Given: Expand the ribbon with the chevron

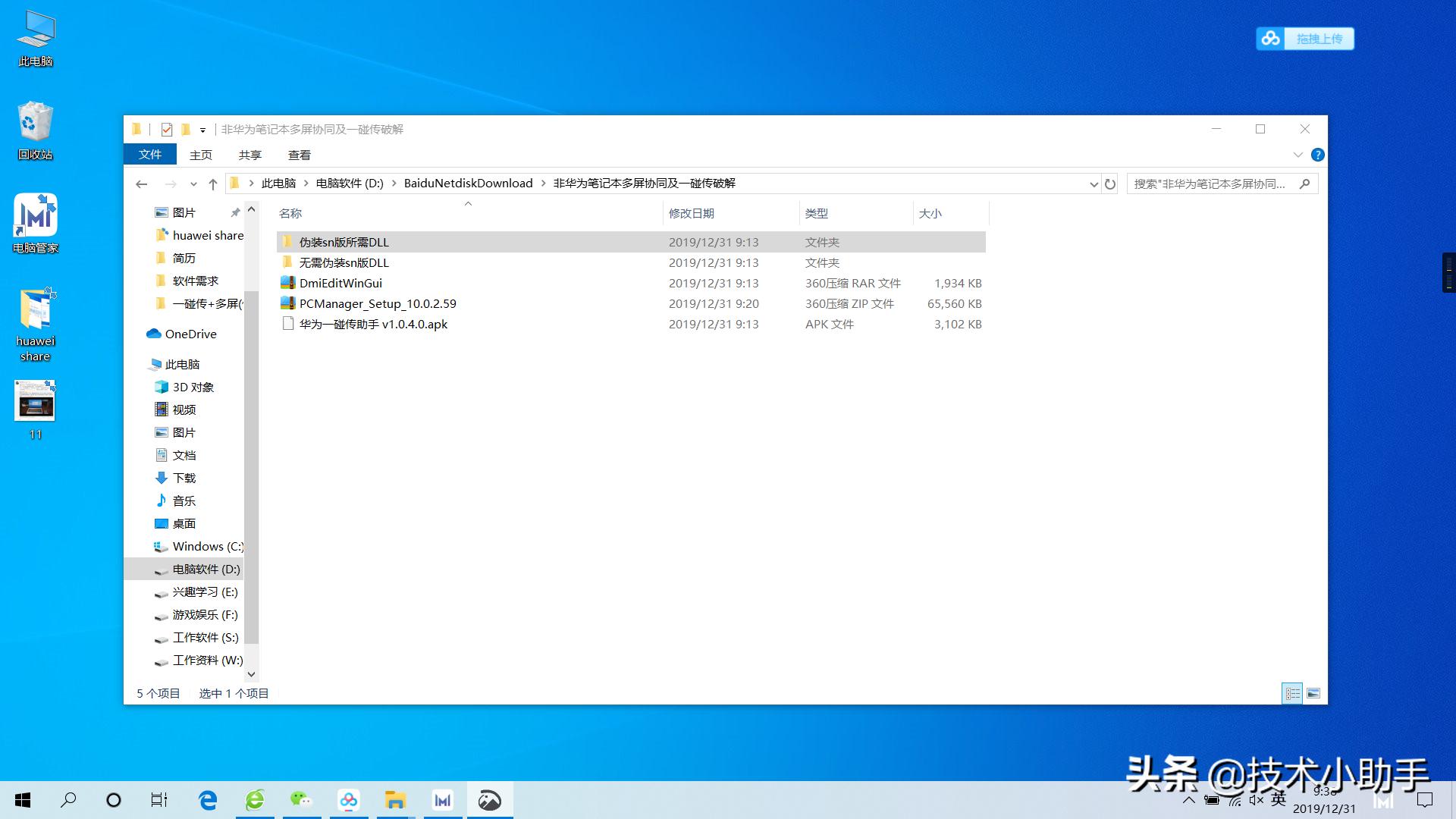Looking at the screenshot, I should 1298,155.
